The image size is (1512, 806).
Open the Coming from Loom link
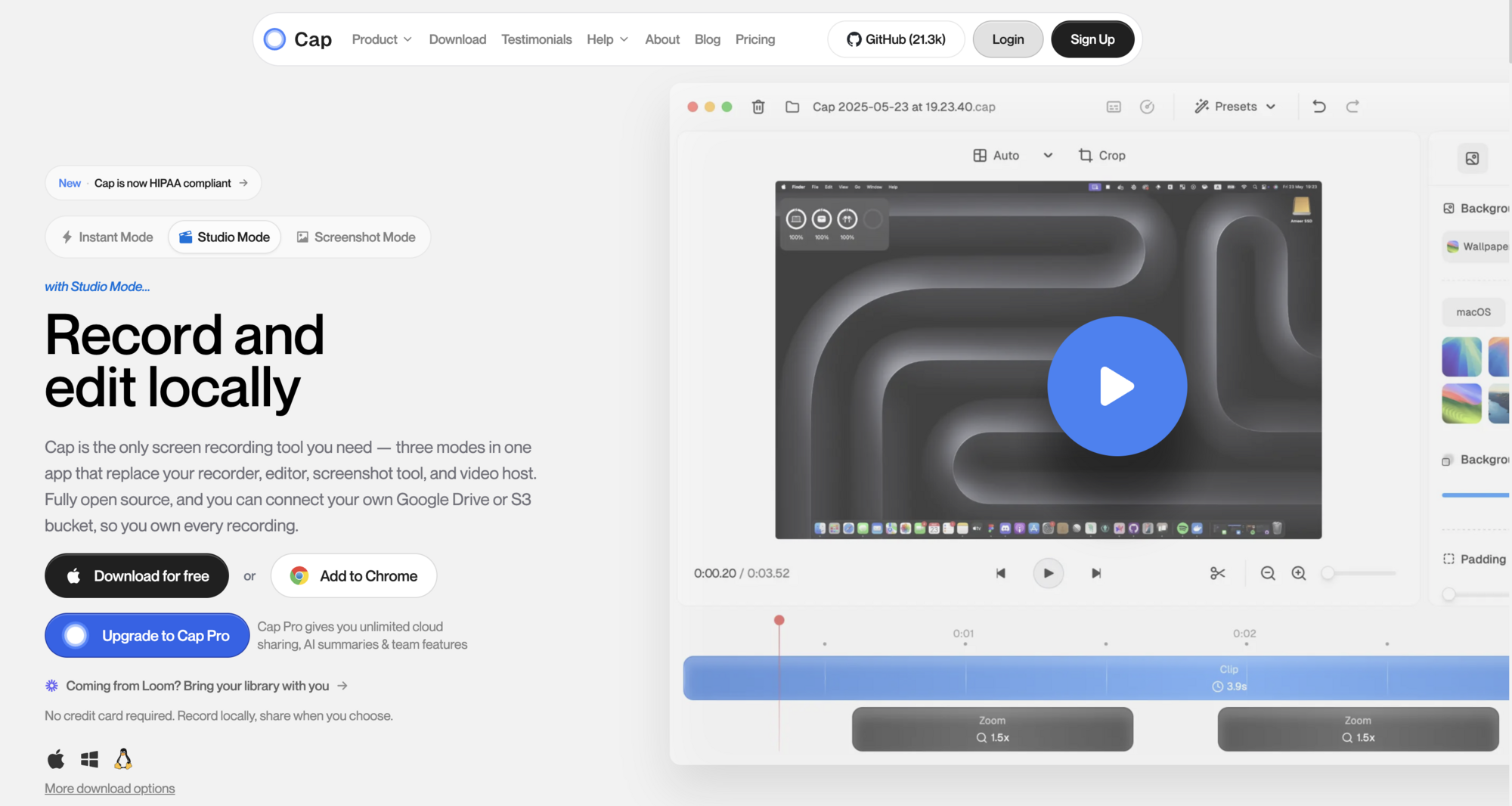(197, 686)
